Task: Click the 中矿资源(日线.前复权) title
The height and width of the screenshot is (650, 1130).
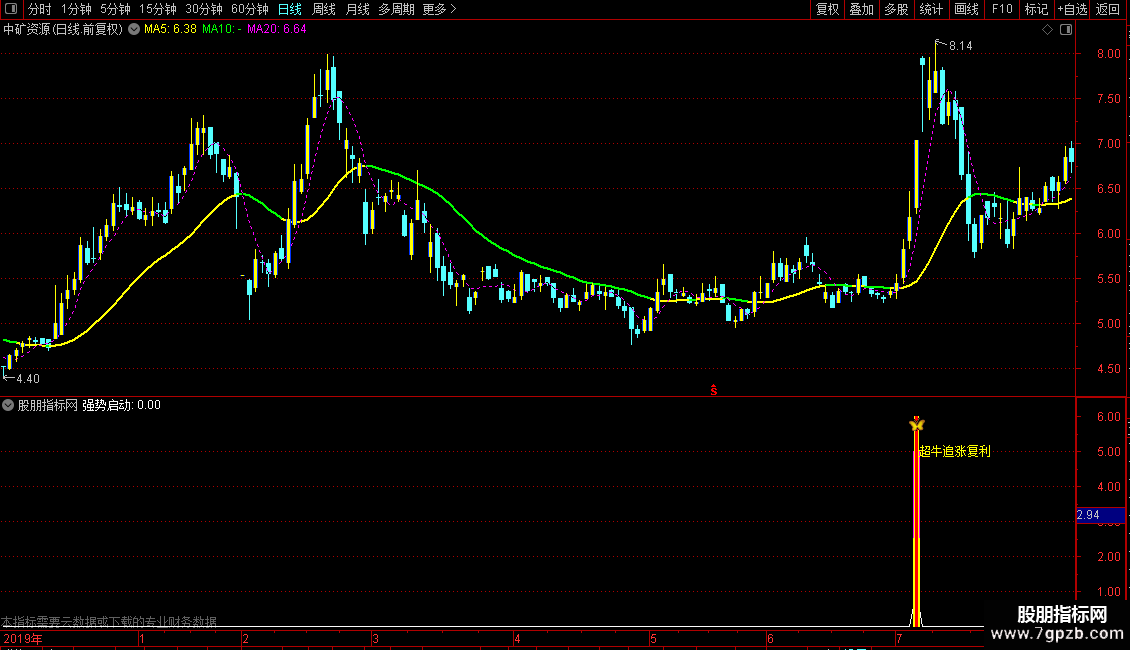Action: (63, 30)
